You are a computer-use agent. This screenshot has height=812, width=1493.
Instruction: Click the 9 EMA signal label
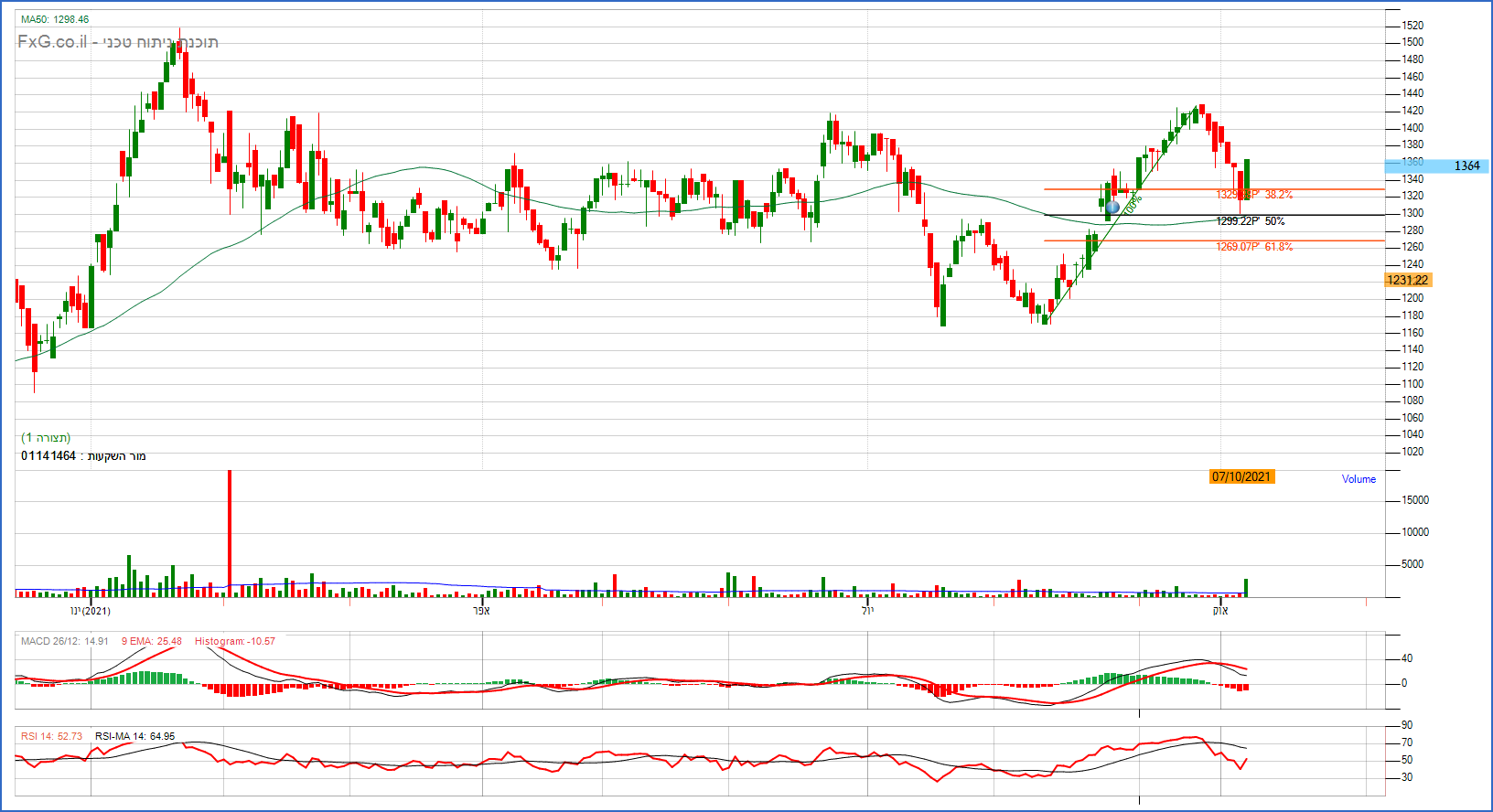tap(151, 641)
